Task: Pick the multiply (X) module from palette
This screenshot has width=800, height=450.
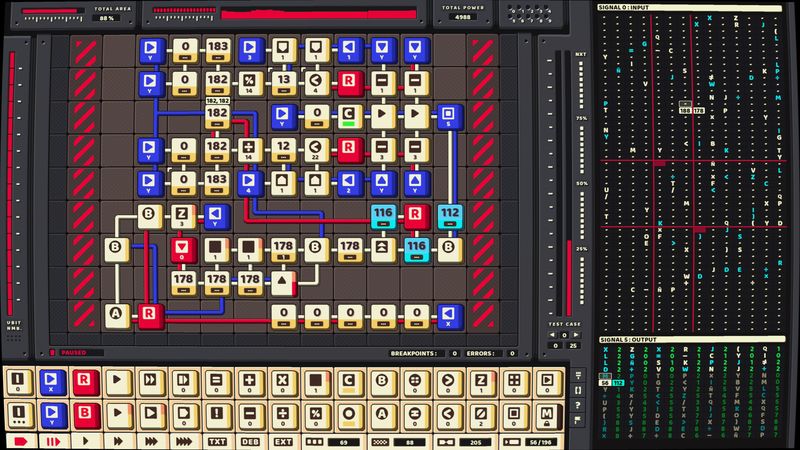Action: pyautogui.click(x=282, y=381)
